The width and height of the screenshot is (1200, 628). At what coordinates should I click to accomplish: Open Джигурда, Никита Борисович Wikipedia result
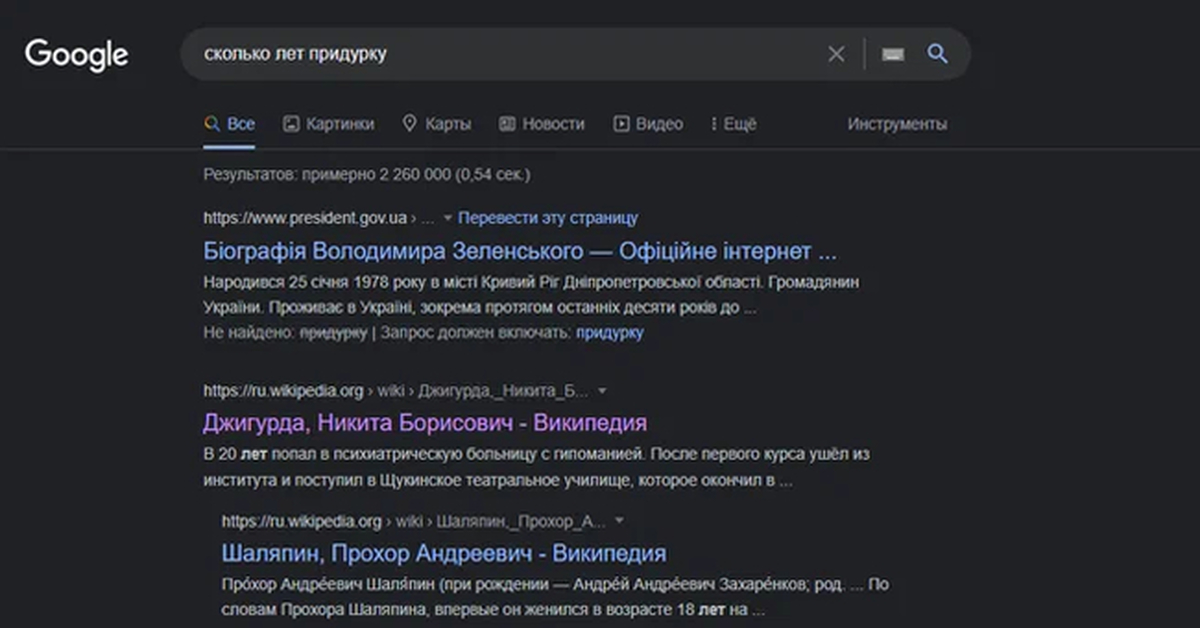(x=424, y=422)
